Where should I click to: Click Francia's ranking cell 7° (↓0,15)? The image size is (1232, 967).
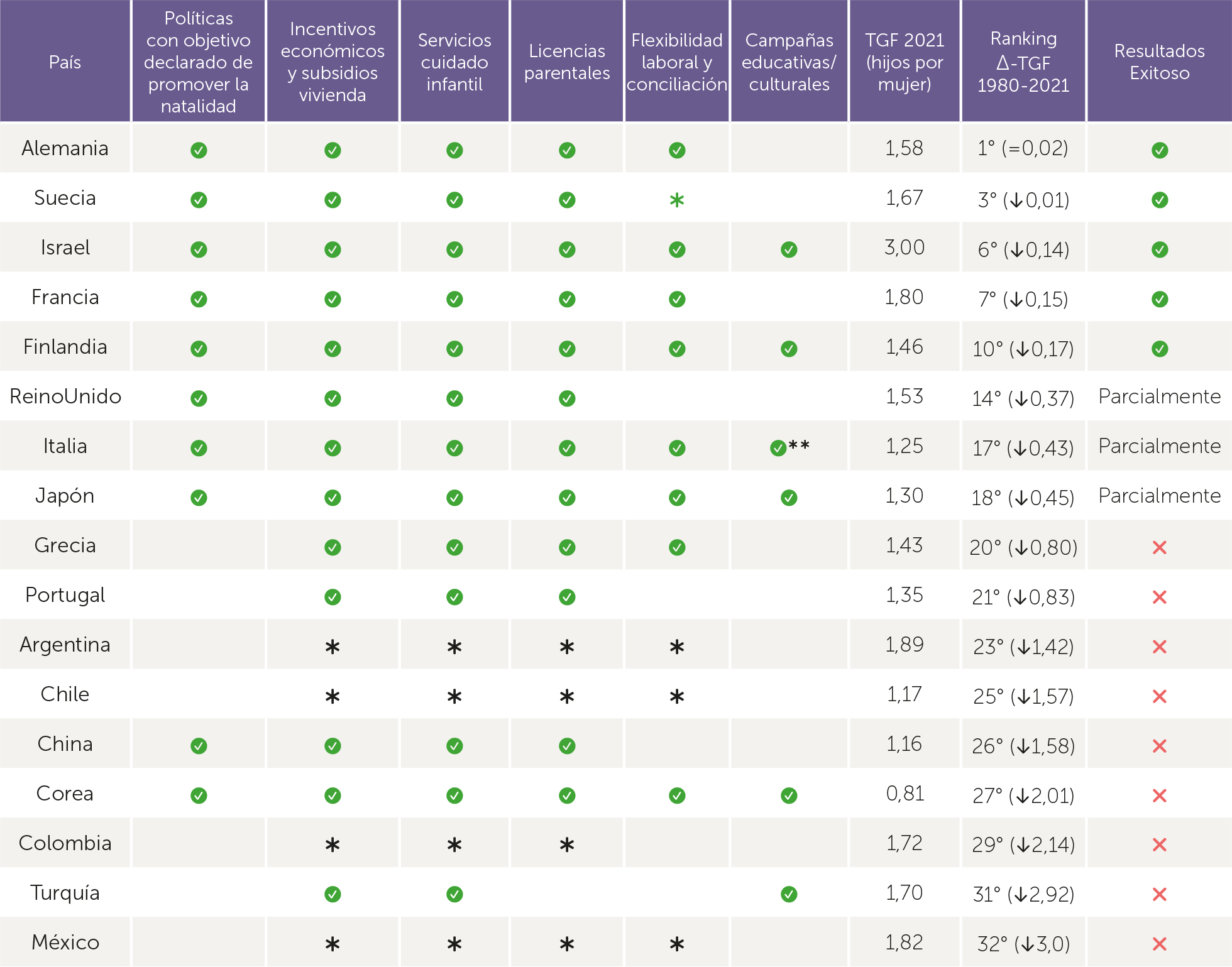(x=1023, y=299)
